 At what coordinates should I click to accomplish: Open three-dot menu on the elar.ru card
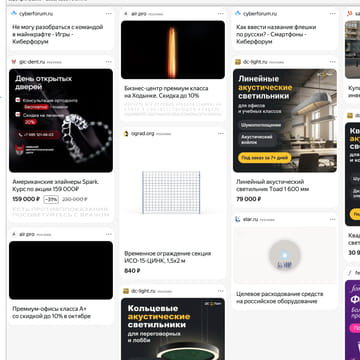click(x=333, y=219)
